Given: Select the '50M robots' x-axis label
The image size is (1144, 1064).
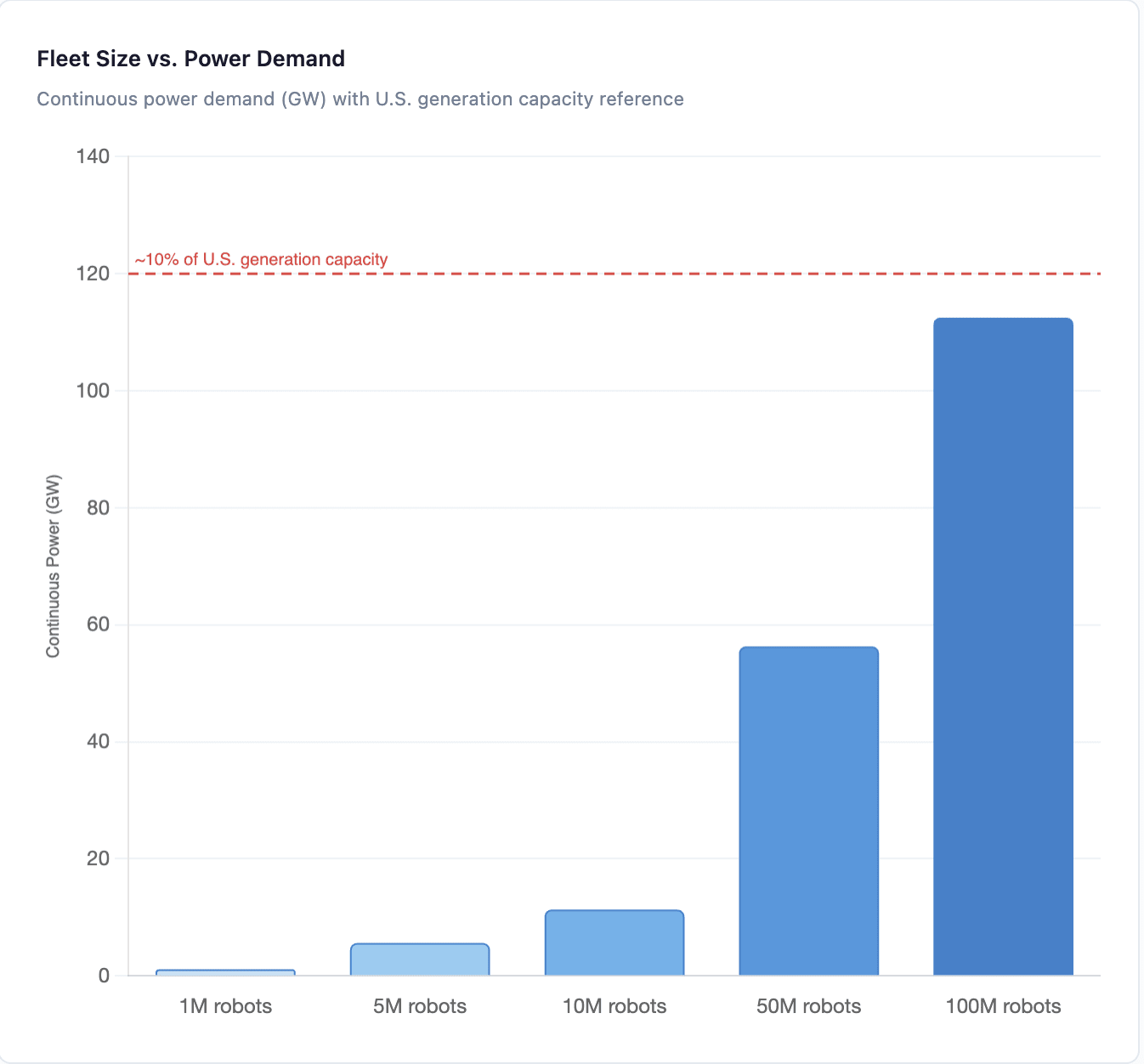Looking at the screenshot, I should click(808, 1006).
